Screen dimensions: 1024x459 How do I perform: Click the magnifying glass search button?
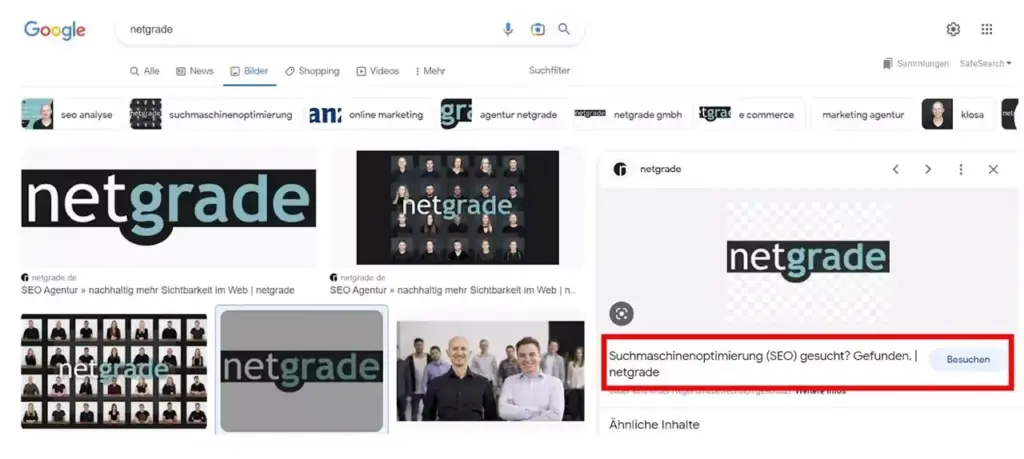pyautogui.click(x=564, y=29)
